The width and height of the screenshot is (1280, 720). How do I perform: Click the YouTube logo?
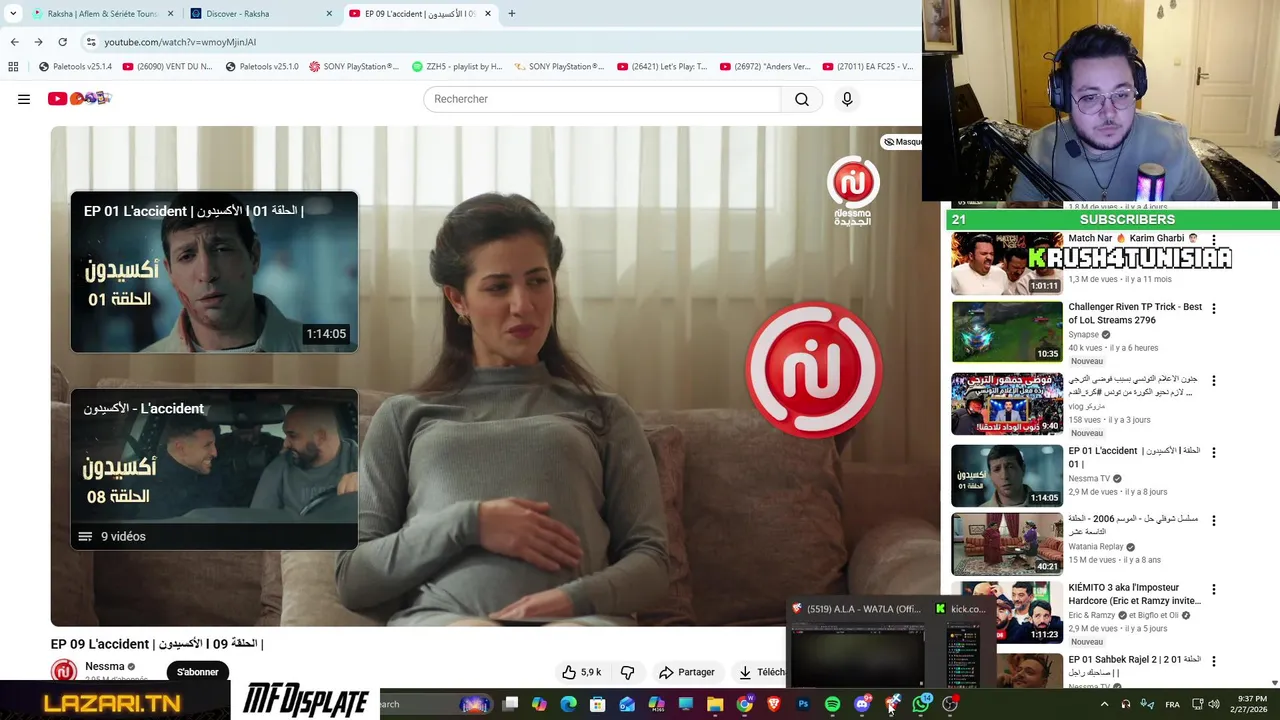79,98
